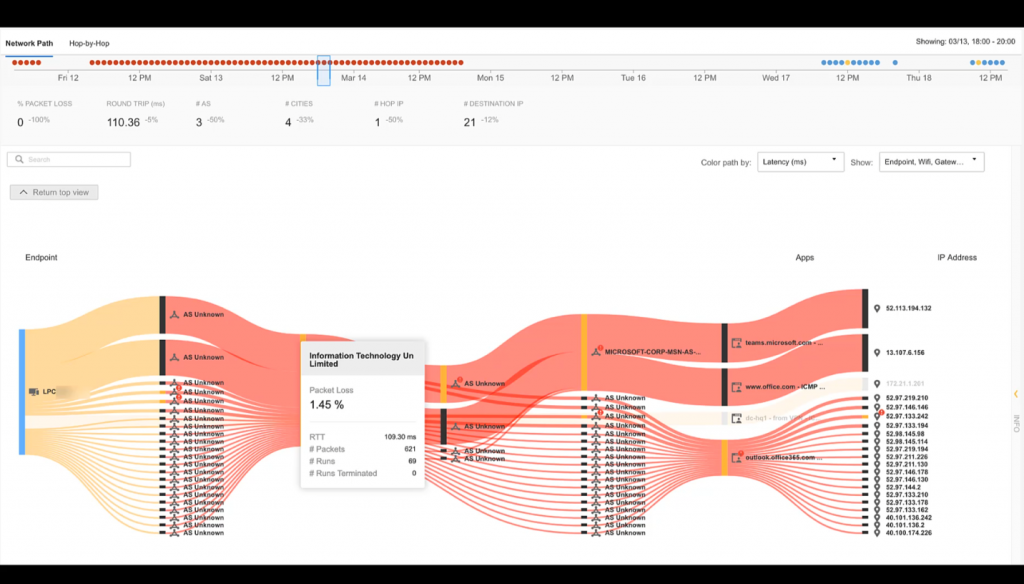This screenshot has height=584, width=1024.
Task: Click the destination IP count 21
Action: [470, 122]
